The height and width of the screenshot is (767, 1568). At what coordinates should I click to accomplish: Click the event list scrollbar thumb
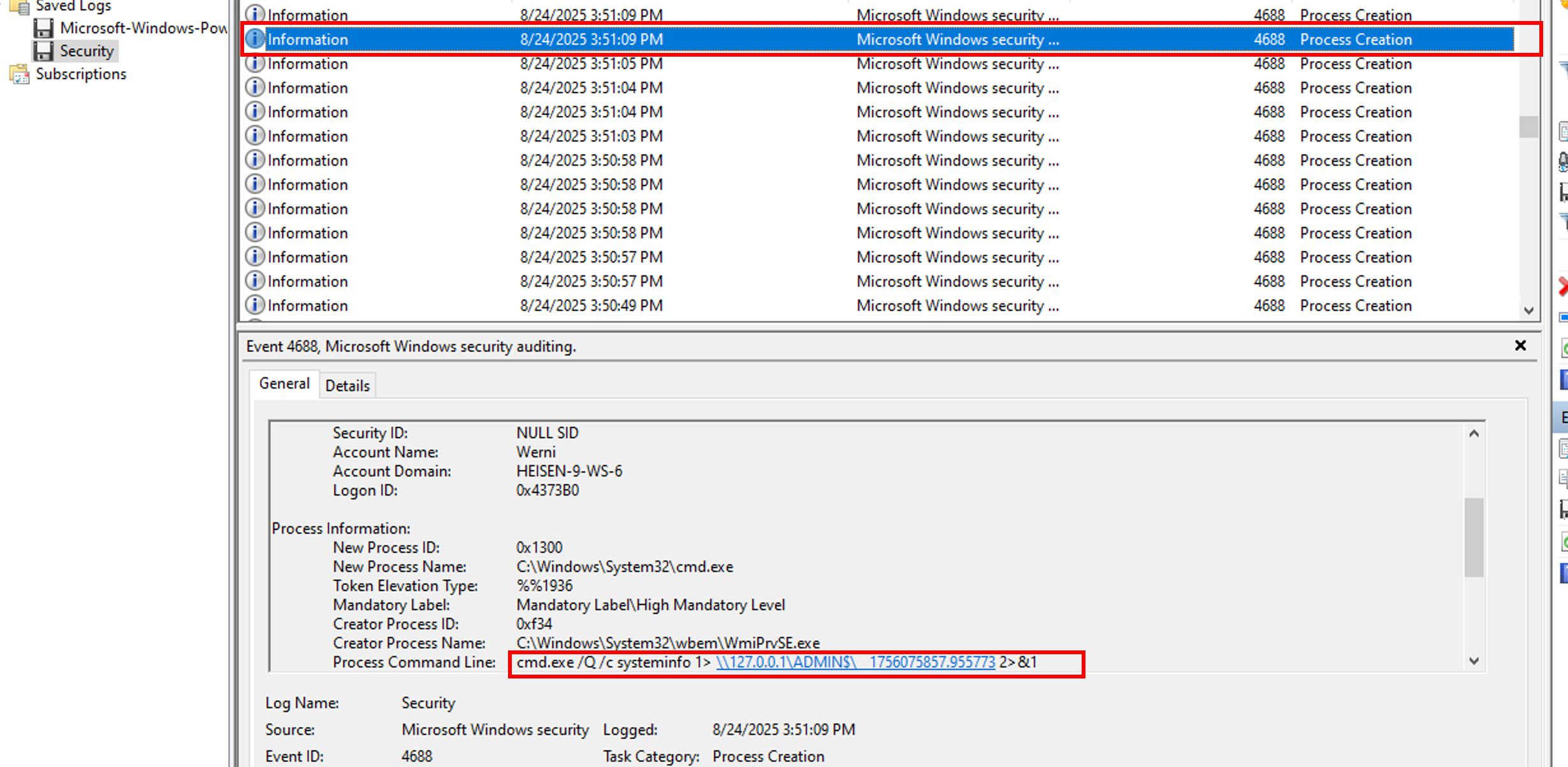[x=1528, y=126]
